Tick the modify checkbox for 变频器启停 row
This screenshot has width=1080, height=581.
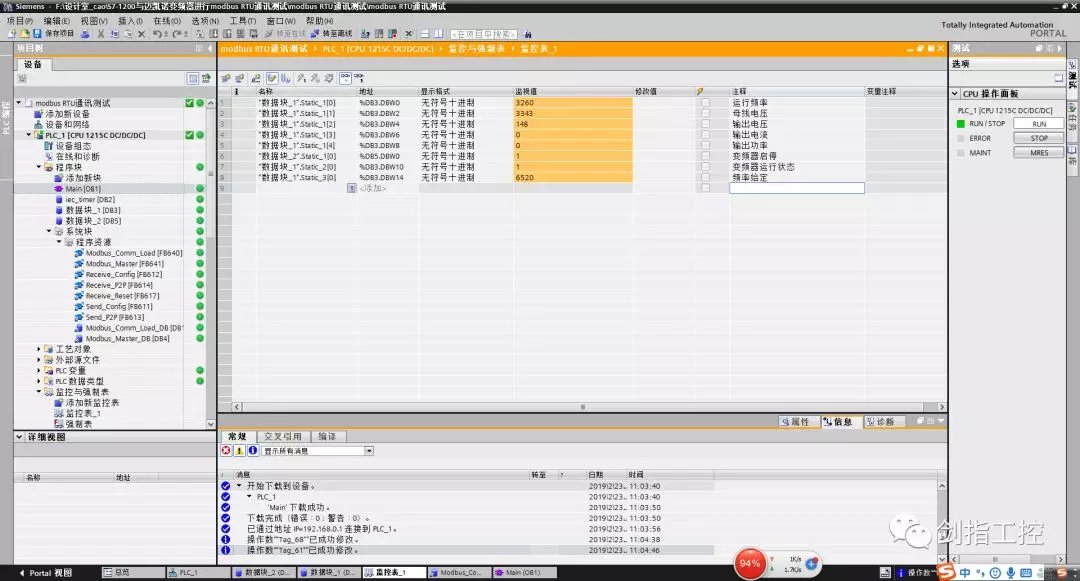(x=705, y=156)
